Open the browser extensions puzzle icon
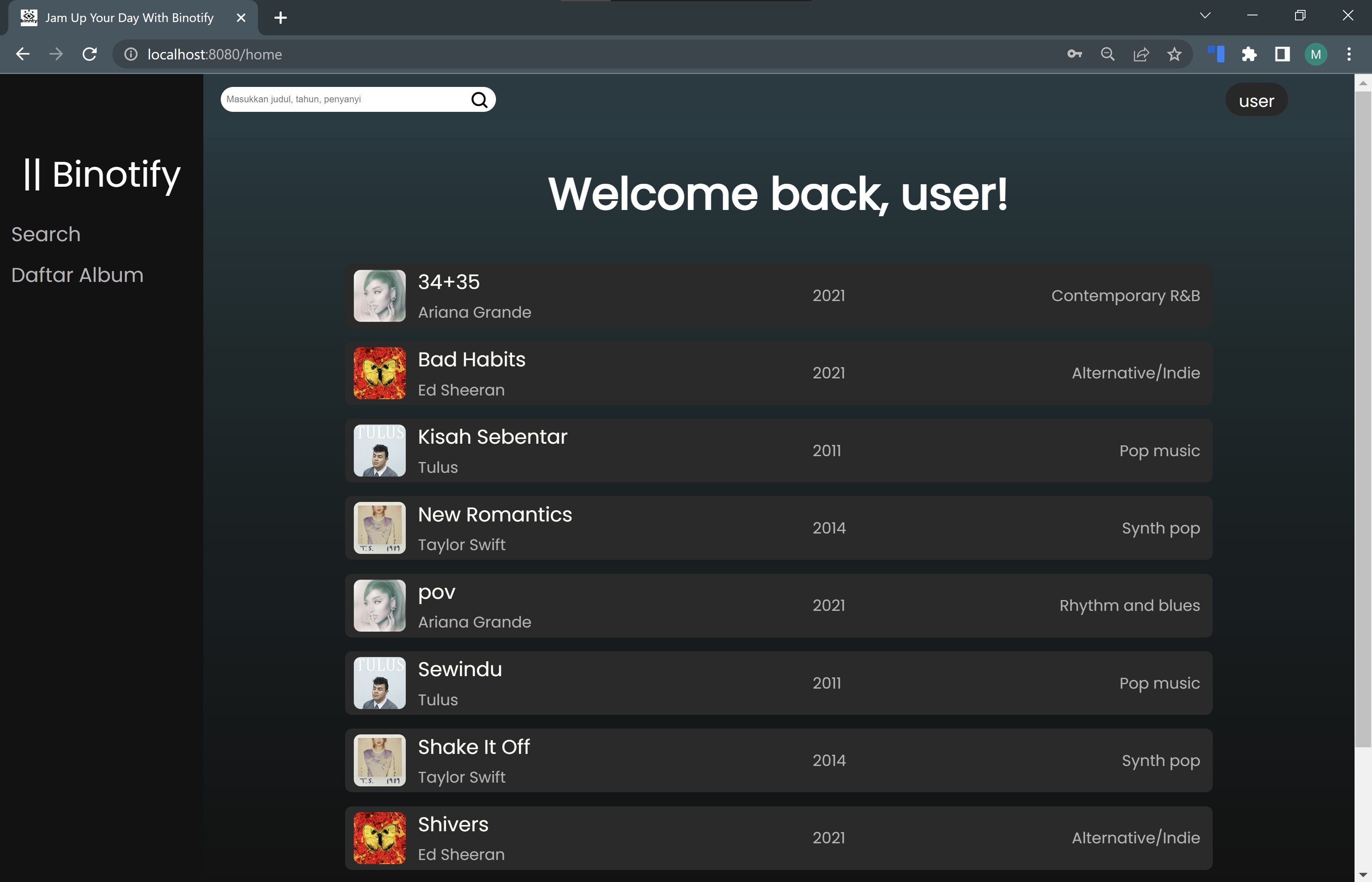This screenshot has height=882, width=1372. (1249, 54)
